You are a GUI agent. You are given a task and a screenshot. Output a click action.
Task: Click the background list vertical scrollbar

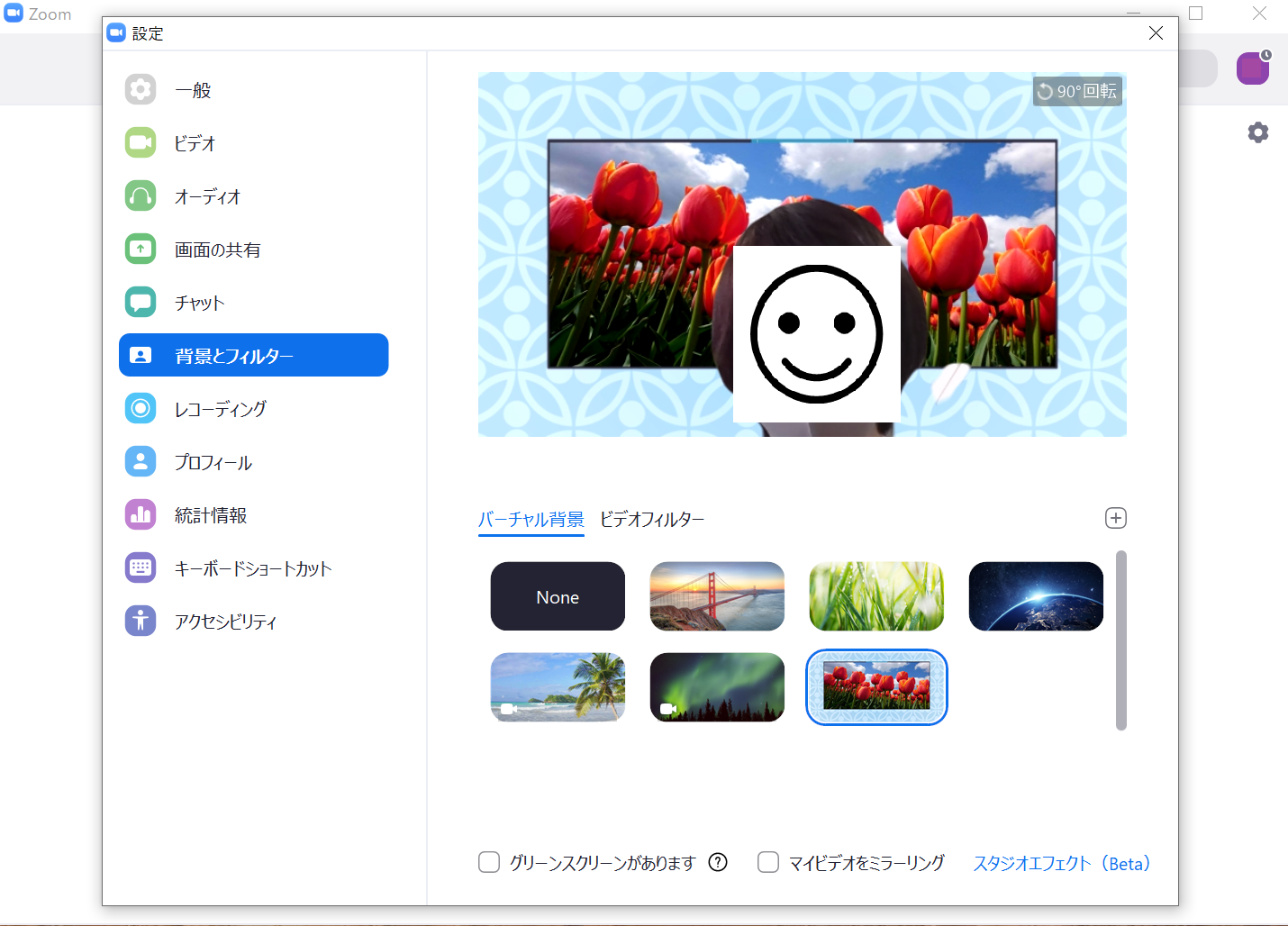tap(1121, 640)
